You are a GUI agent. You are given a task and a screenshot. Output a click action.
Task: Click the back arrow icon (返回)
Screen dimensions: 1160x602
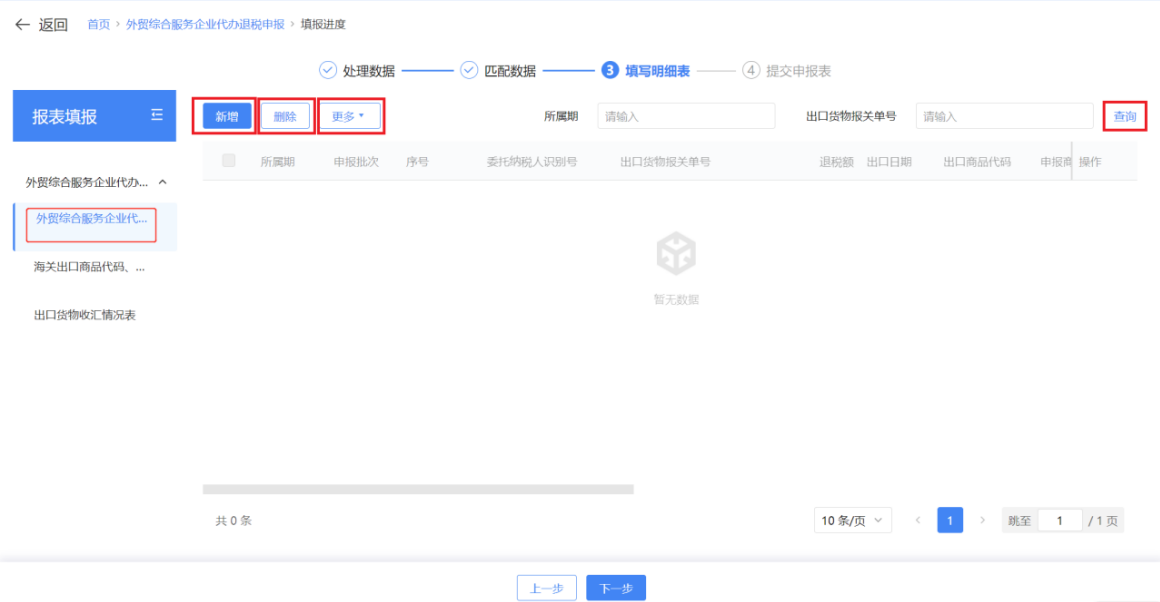(22, 24)
